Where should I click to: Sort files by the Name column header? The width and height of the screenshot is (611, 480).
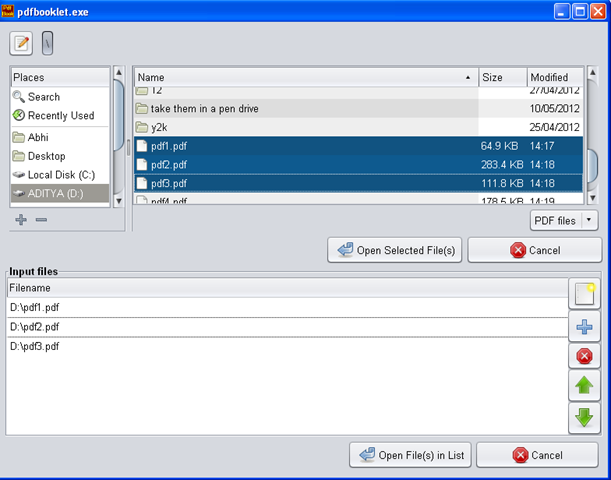306,77
